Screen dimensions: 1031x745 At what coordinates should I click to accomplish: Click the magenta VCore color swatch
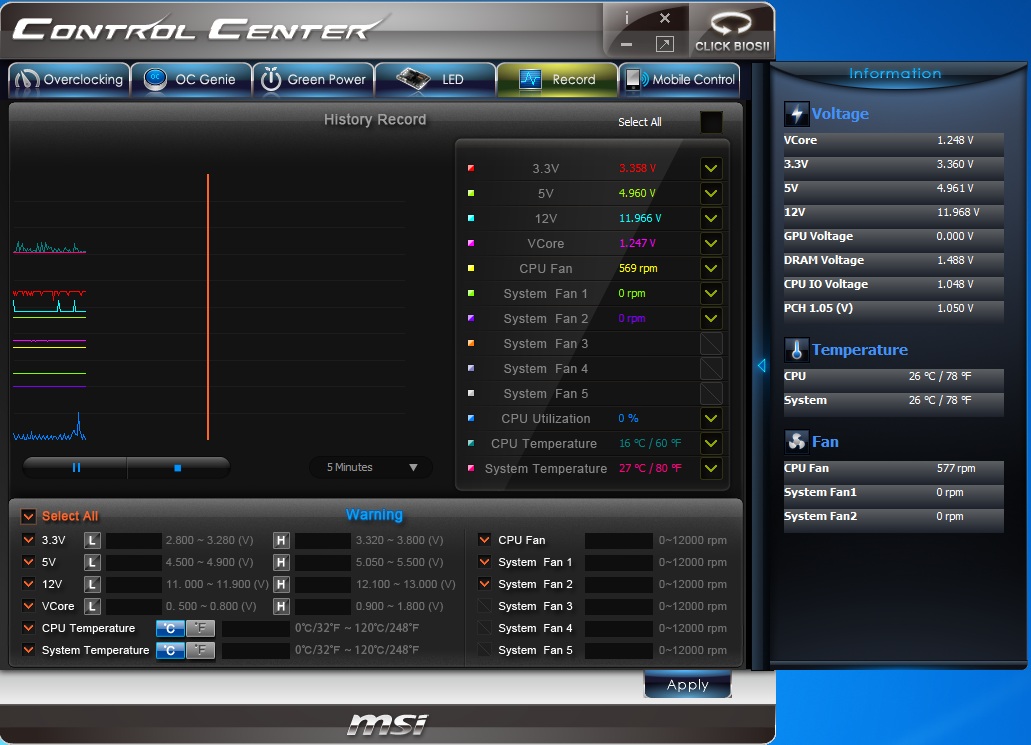coord(471,243)
